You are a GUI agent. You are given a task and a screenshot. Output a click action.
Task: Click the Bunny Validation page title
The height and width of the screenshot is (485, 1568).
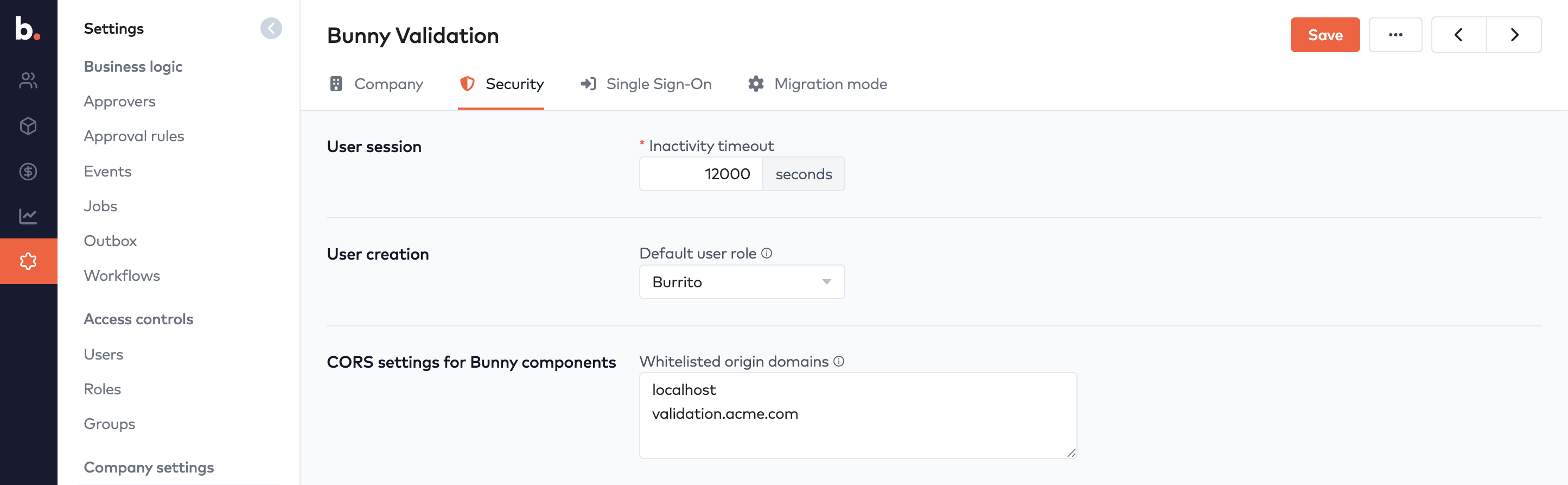pos(413,35)
